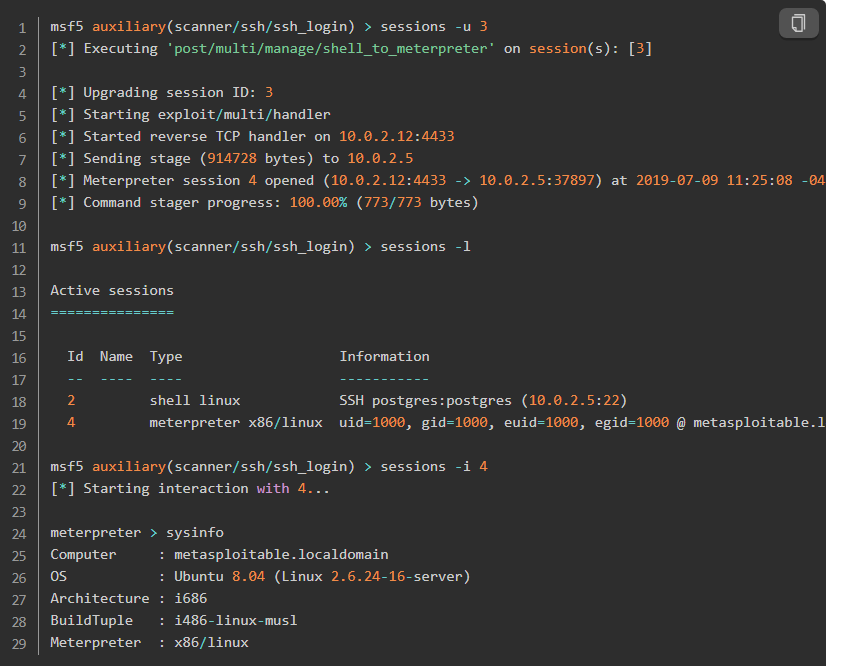Click 'uid=1000' in the session 4 row

372,423
